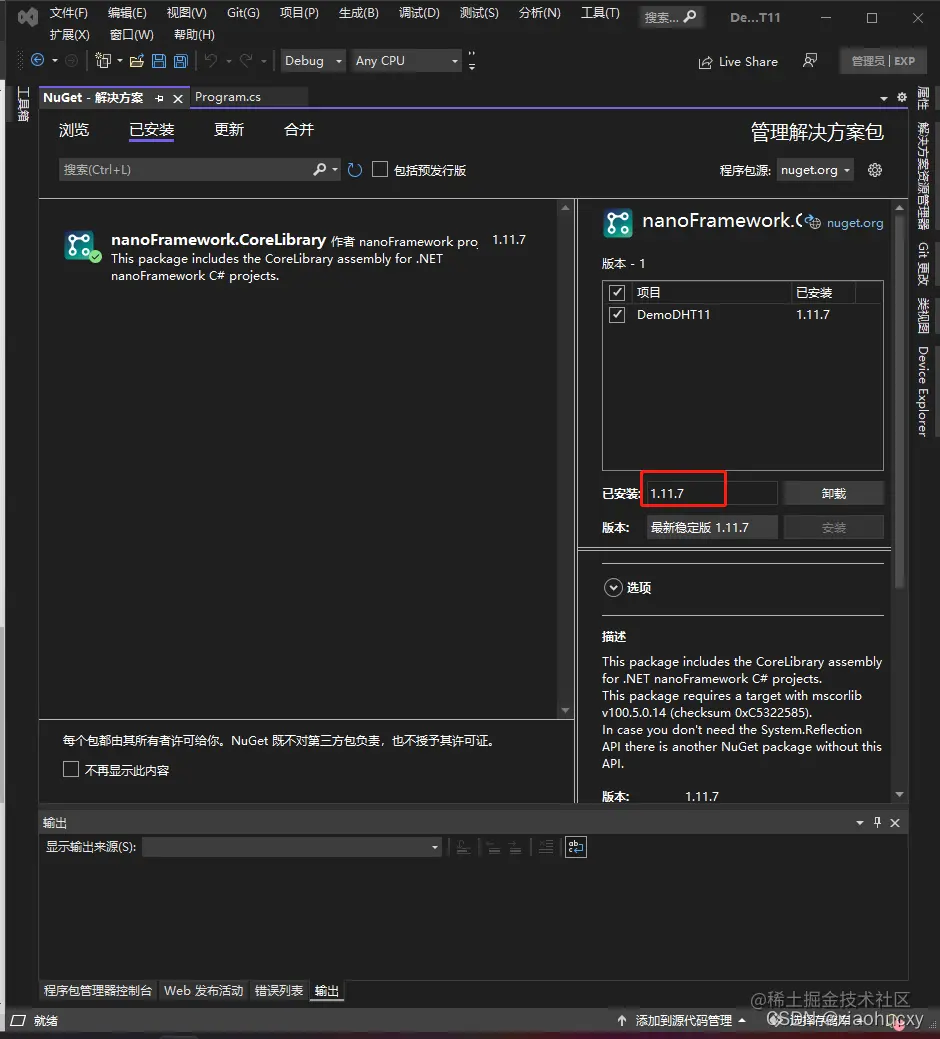Image resolution: width=940 pixels, height=1039 pixels.
Task: Click the Save All double-disk icon
Action: [x=180, y=61]
